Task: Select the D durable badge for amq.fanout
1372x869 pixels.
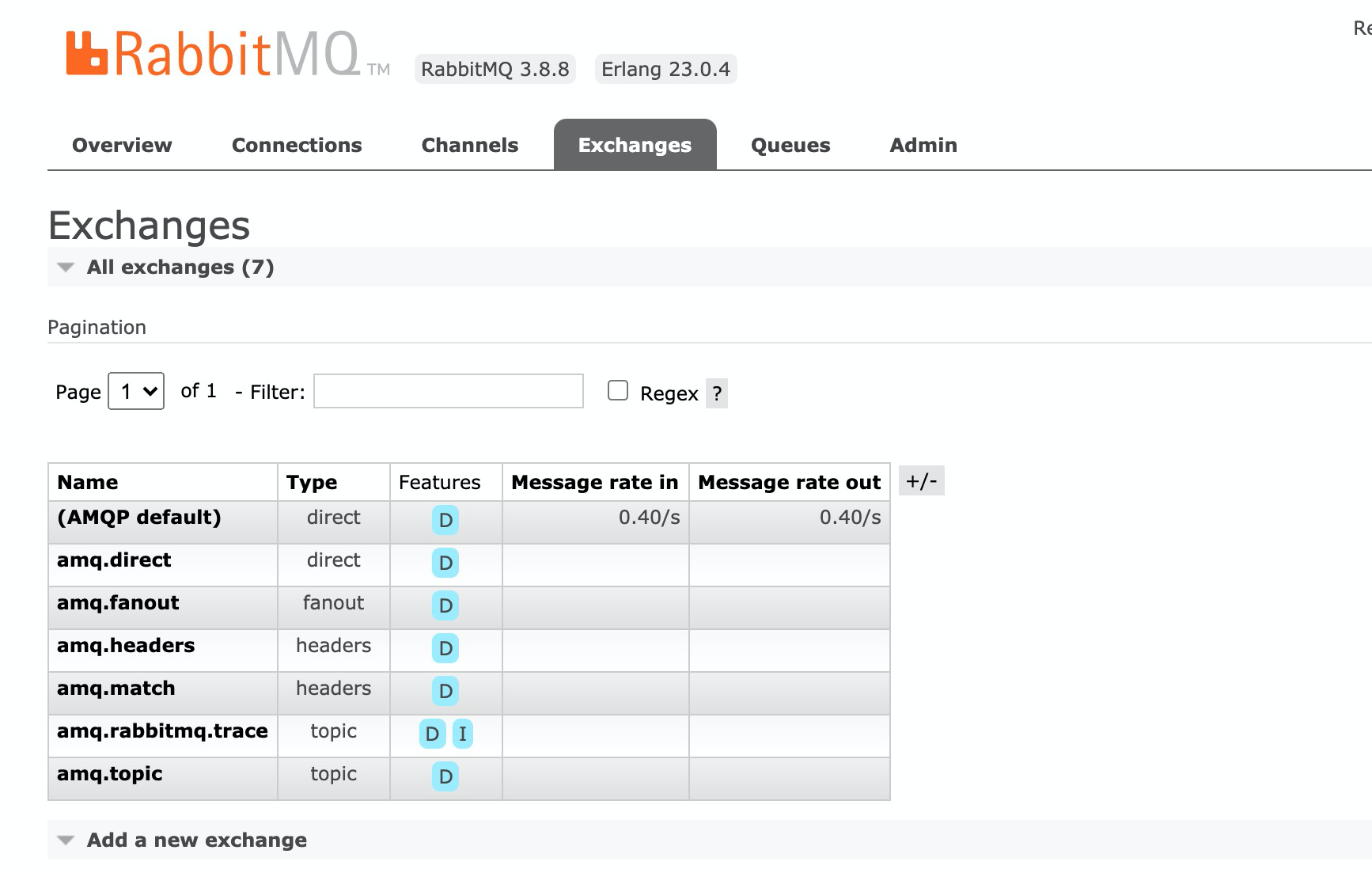Action: click(x=445, y=606)
